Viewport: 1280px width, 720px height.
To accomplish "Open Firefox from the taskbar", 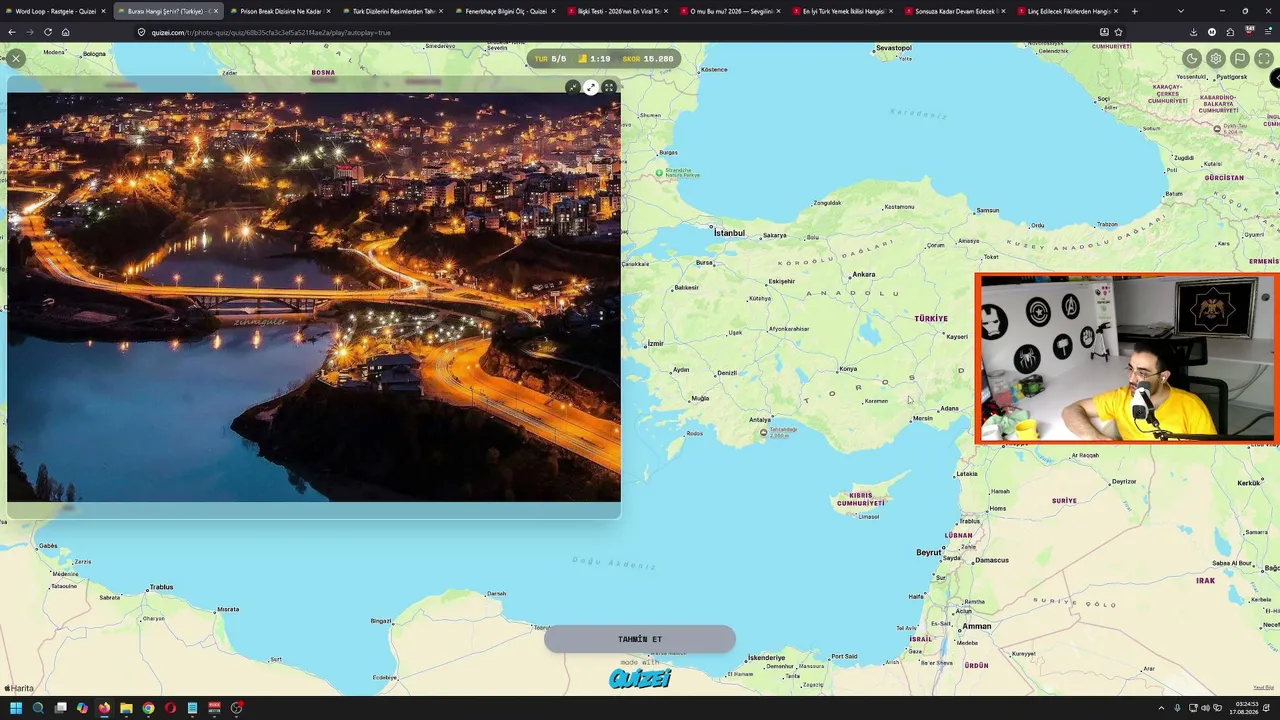I will 104,708.
